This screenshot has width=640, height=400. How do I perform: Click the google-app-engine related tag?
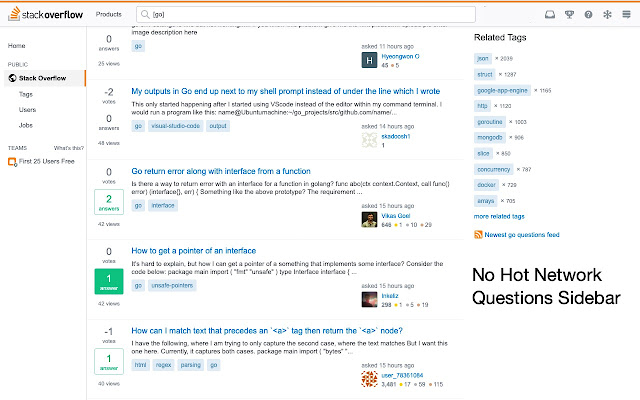pyautogui.click(x=502, y=90)
